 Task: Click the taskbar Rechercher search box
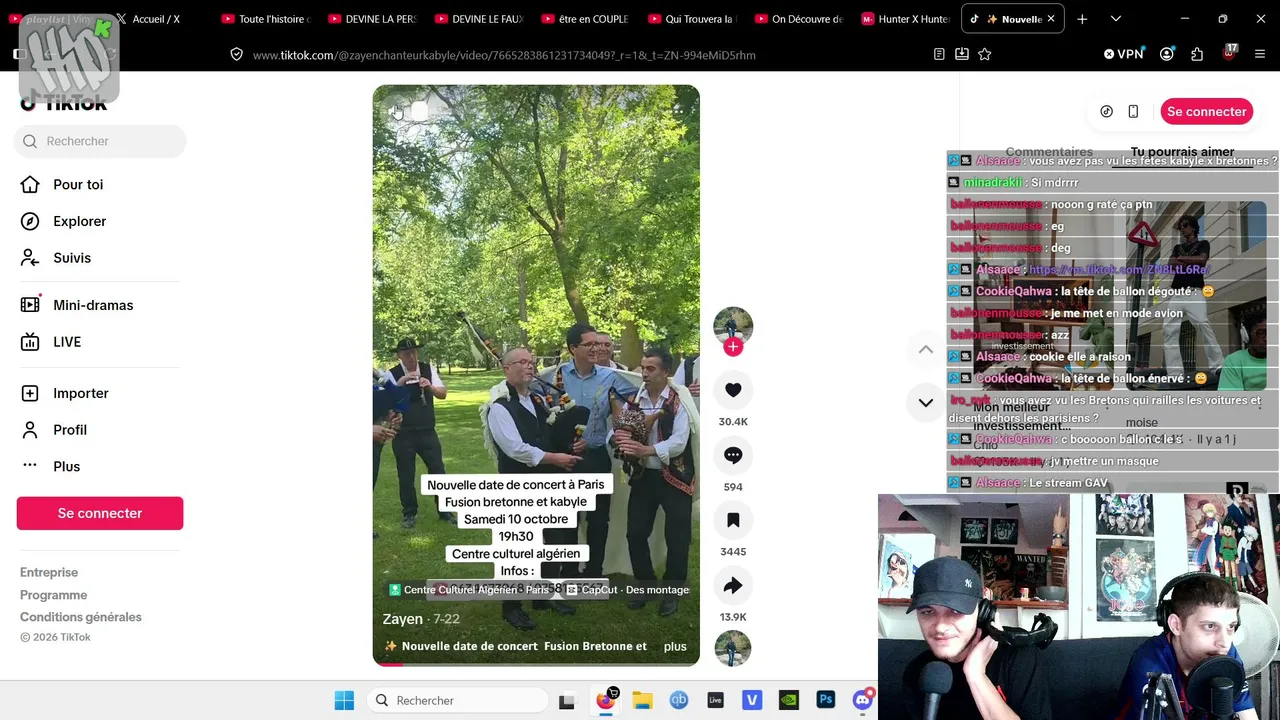coord(458,700)
